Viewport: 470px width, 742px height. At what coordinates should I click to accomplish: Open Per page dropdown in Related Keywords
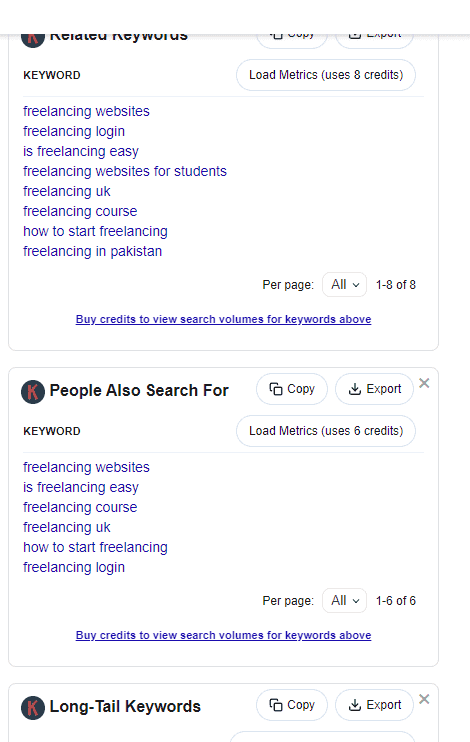pyautogui.click(x=345, y=284)
